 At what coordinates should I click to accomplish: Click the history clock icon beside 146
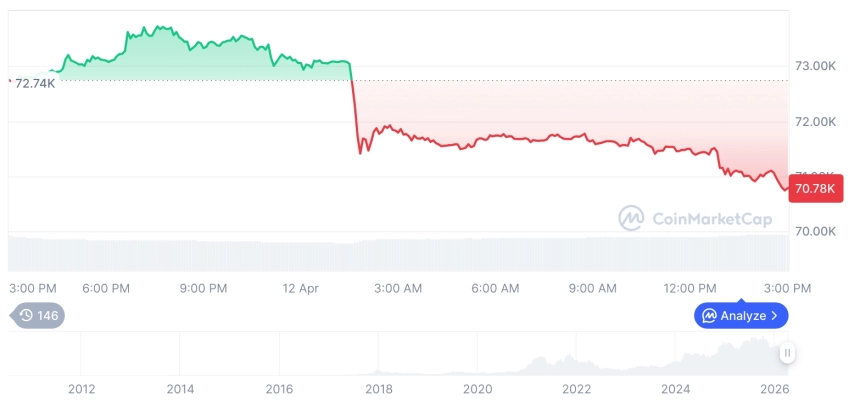pos(26,315)
